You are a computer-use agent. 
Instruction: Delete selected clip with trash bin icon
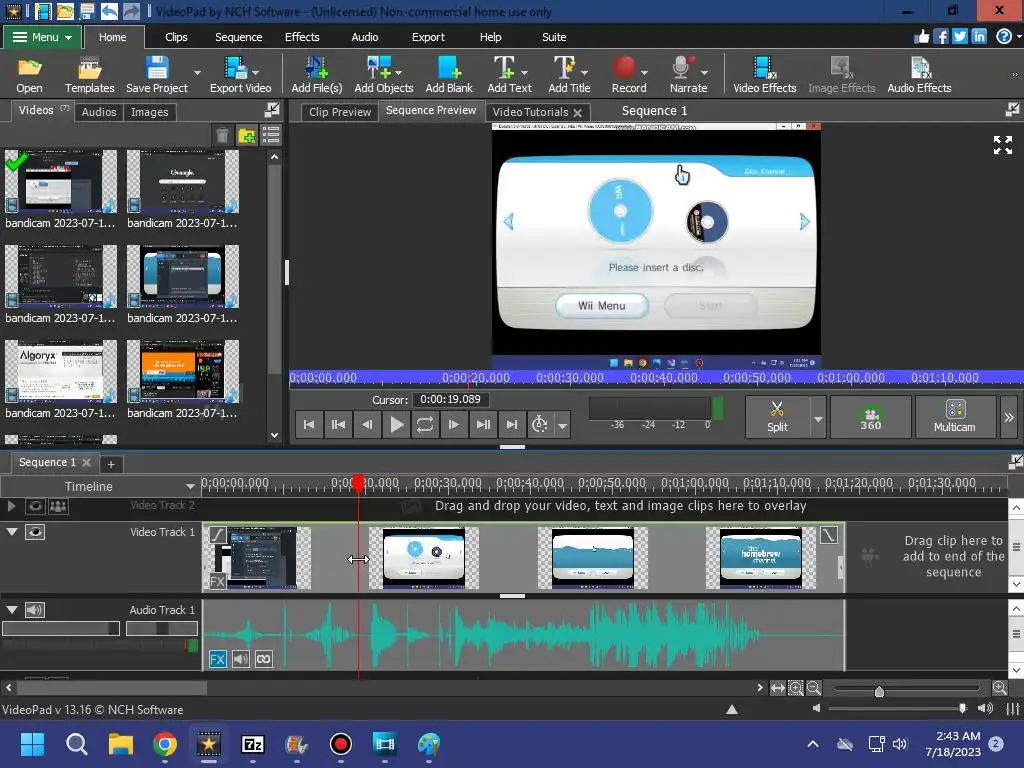(222, 135)
